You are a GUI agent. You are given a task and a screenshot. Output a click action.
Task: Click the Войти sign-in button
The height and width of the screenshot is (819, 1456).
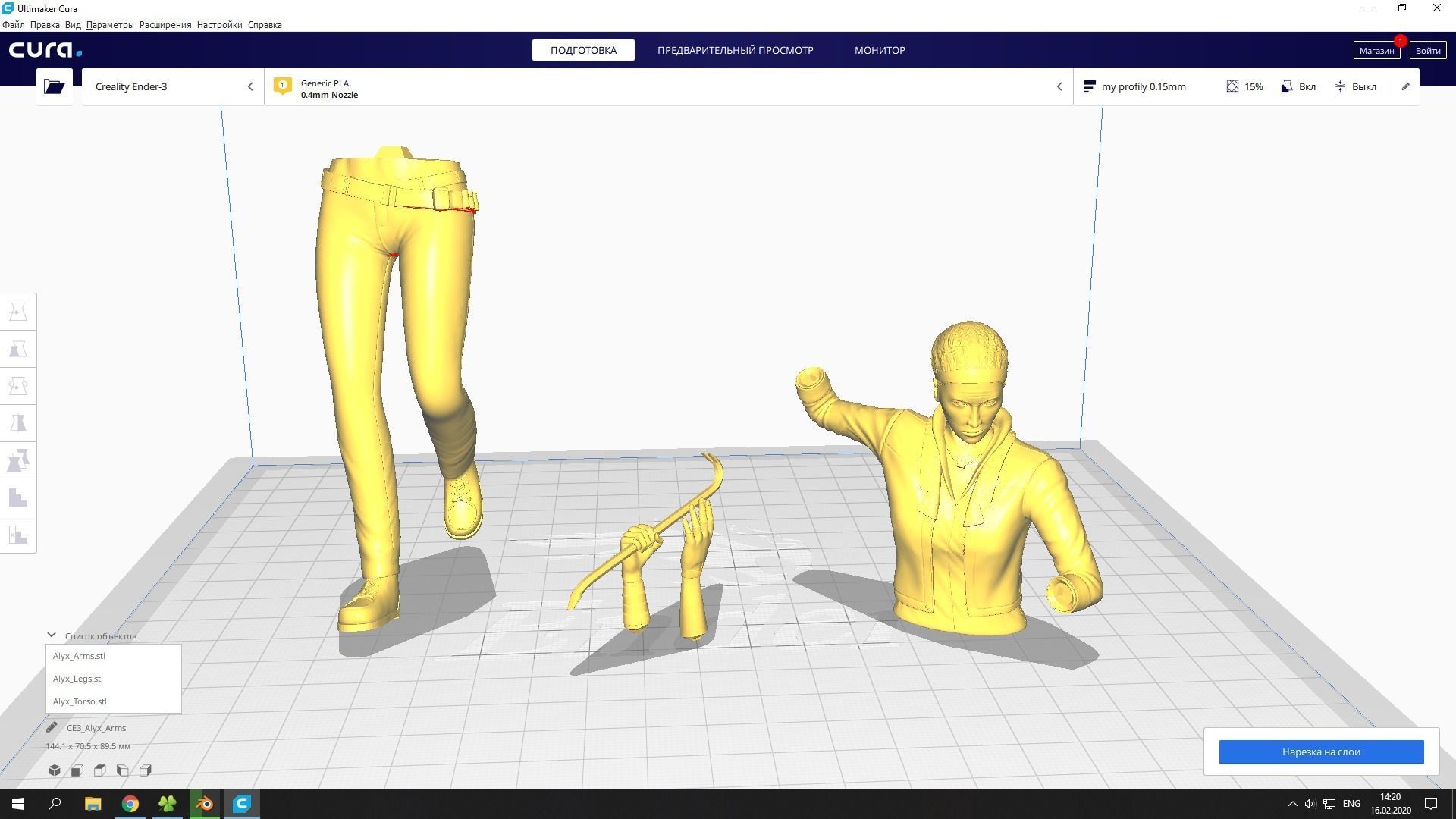pos(1427,50)
